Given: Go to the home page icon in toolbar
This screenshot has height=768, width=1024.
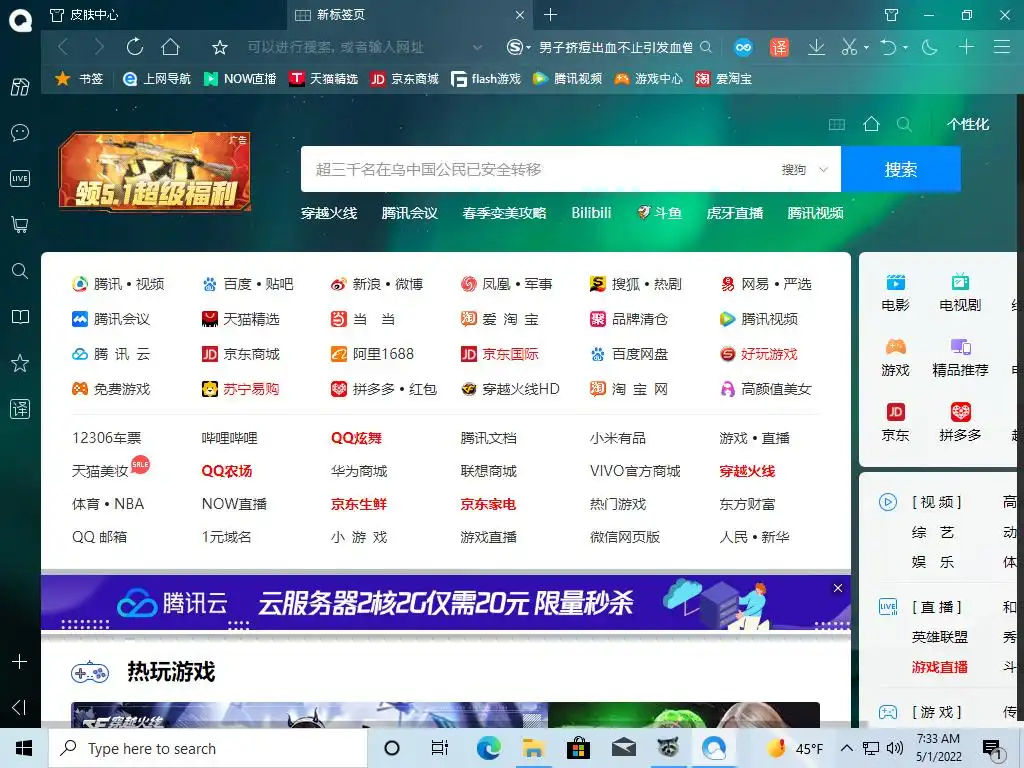Looking at the screenshot, I should point(170,47).
